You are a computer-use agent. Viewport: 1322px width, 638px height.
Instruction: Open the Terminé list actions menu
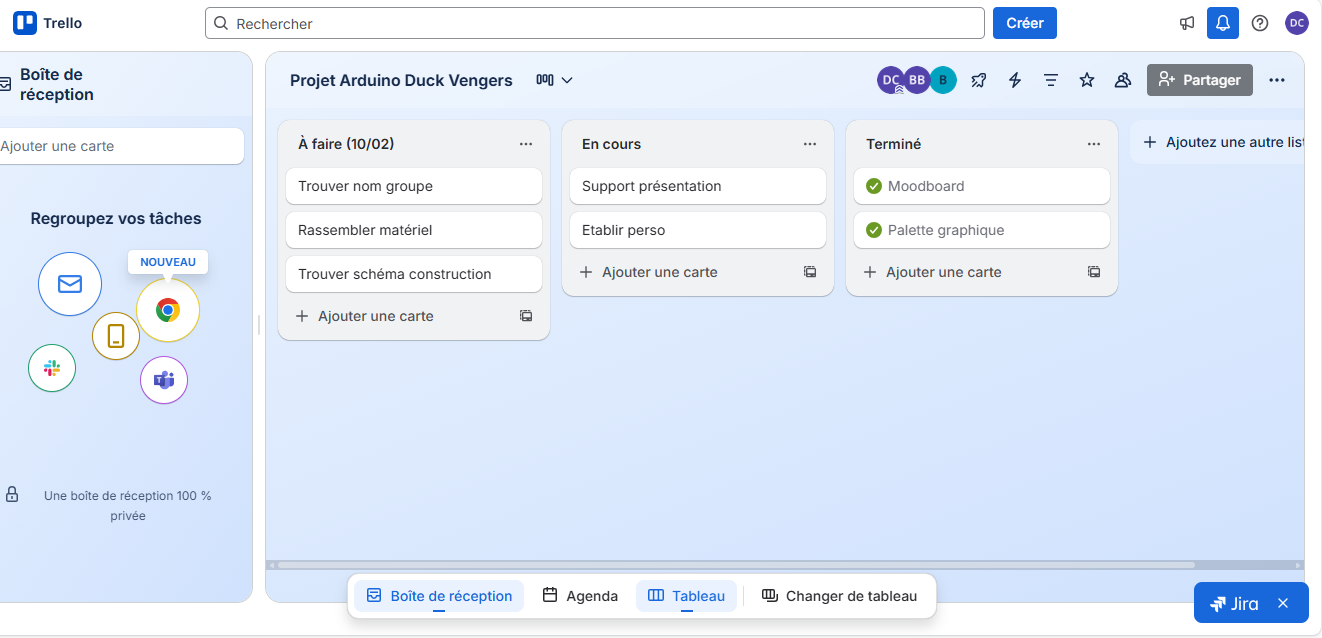(x=1094, y=144)
